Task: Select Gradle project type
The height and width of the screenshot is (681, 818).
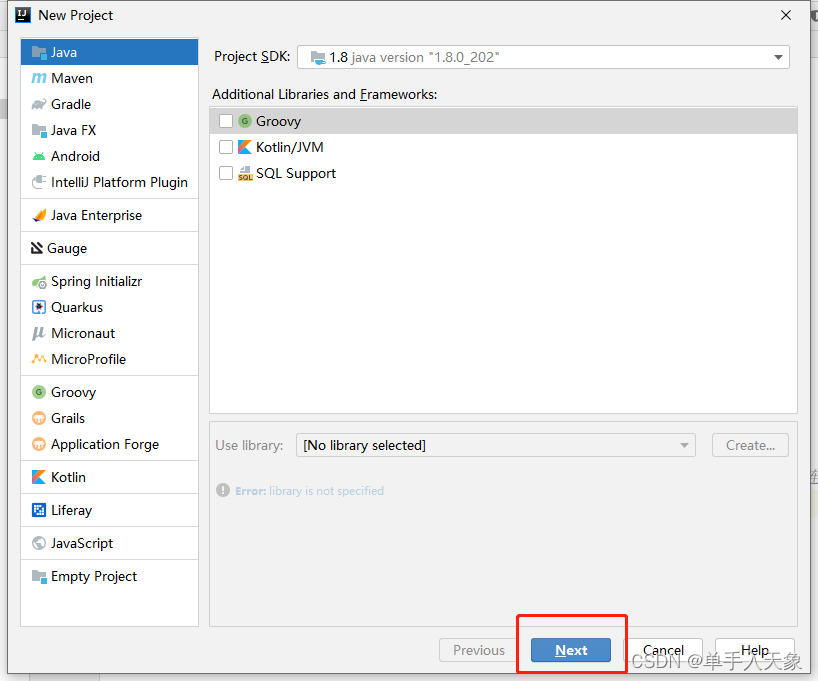Action: click(x=110, y=104)
